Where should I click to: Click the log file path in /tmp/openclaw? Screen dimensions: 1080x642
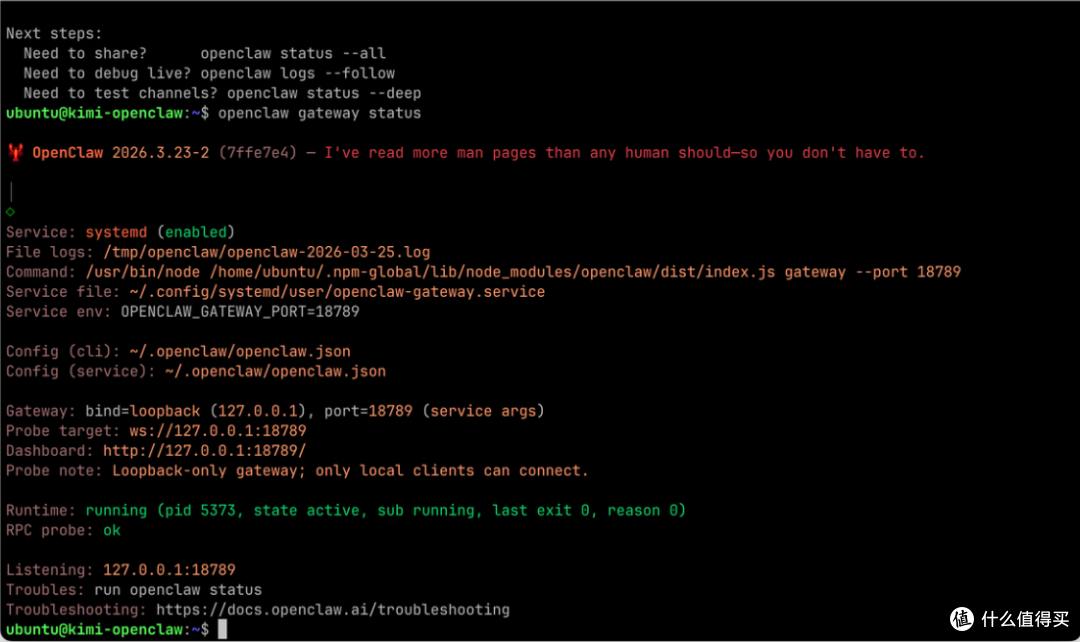pos(267,252)
